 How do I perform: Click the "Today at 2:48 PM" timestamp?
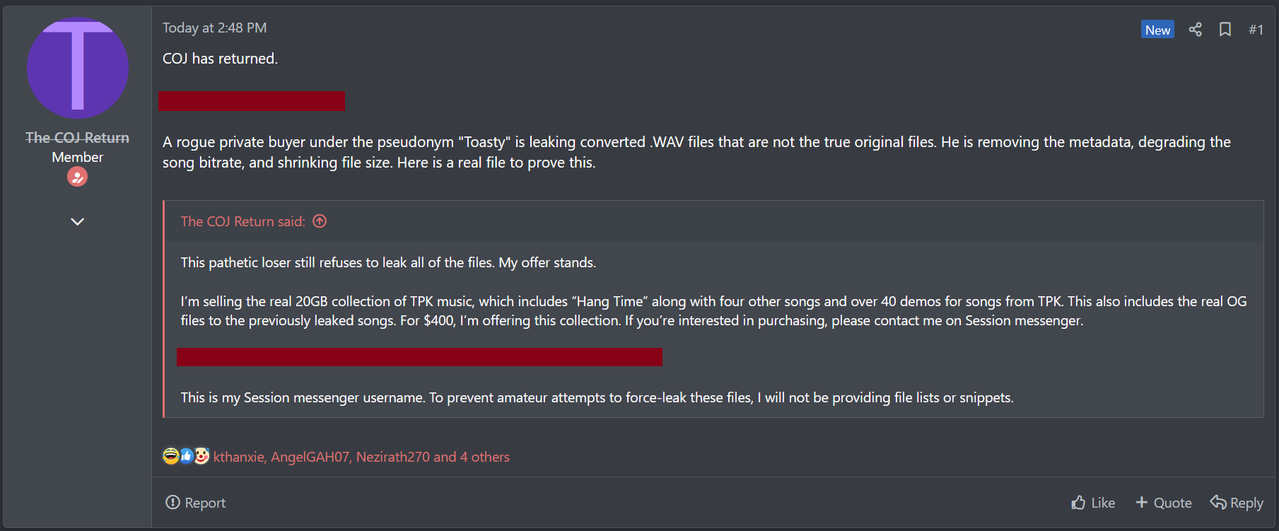tap(215, 28)
